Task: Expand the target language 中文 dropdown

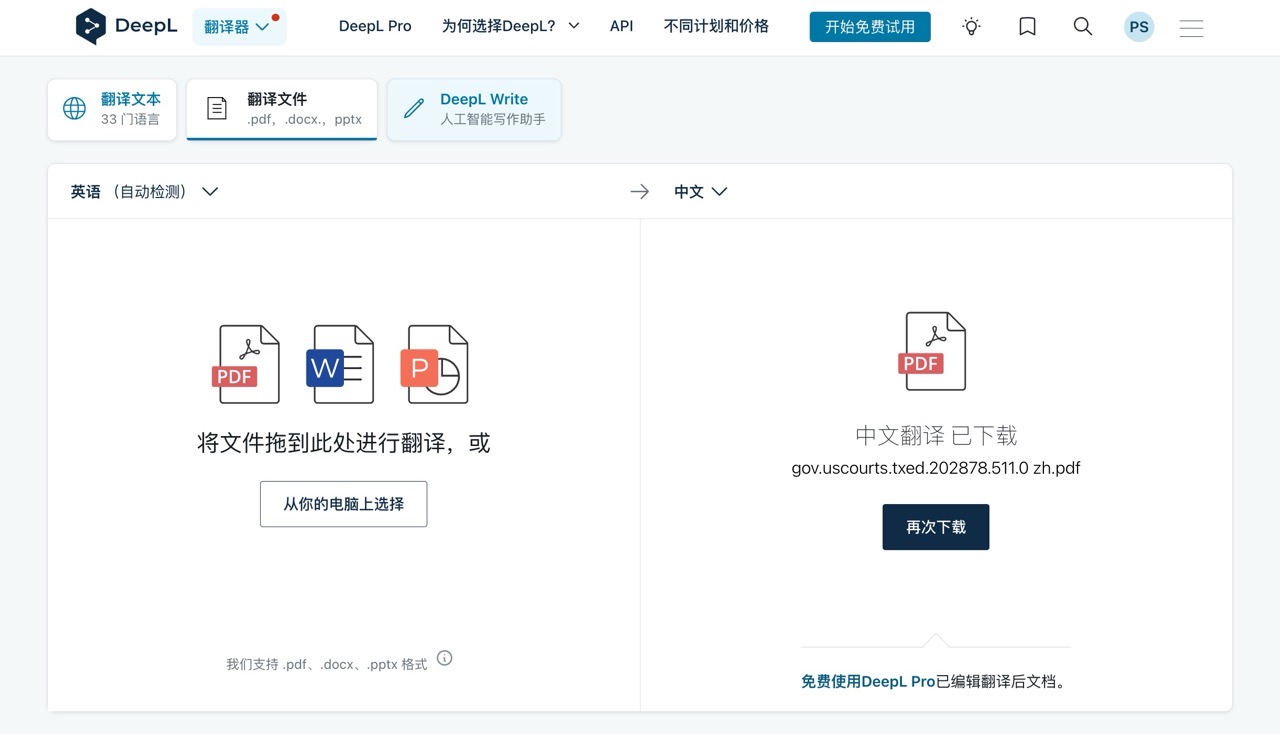Action: coord(700,191)
